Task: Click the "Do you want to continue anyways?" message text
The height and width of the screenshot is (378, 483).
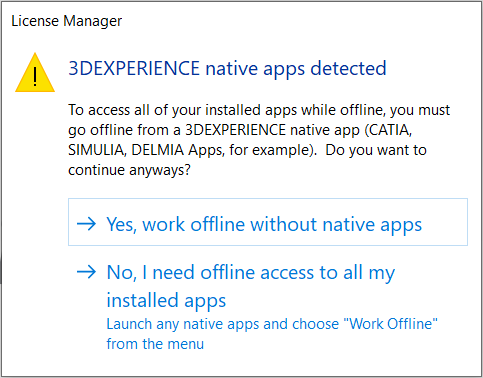Action: pyautogui.click(x=247, y=160)
